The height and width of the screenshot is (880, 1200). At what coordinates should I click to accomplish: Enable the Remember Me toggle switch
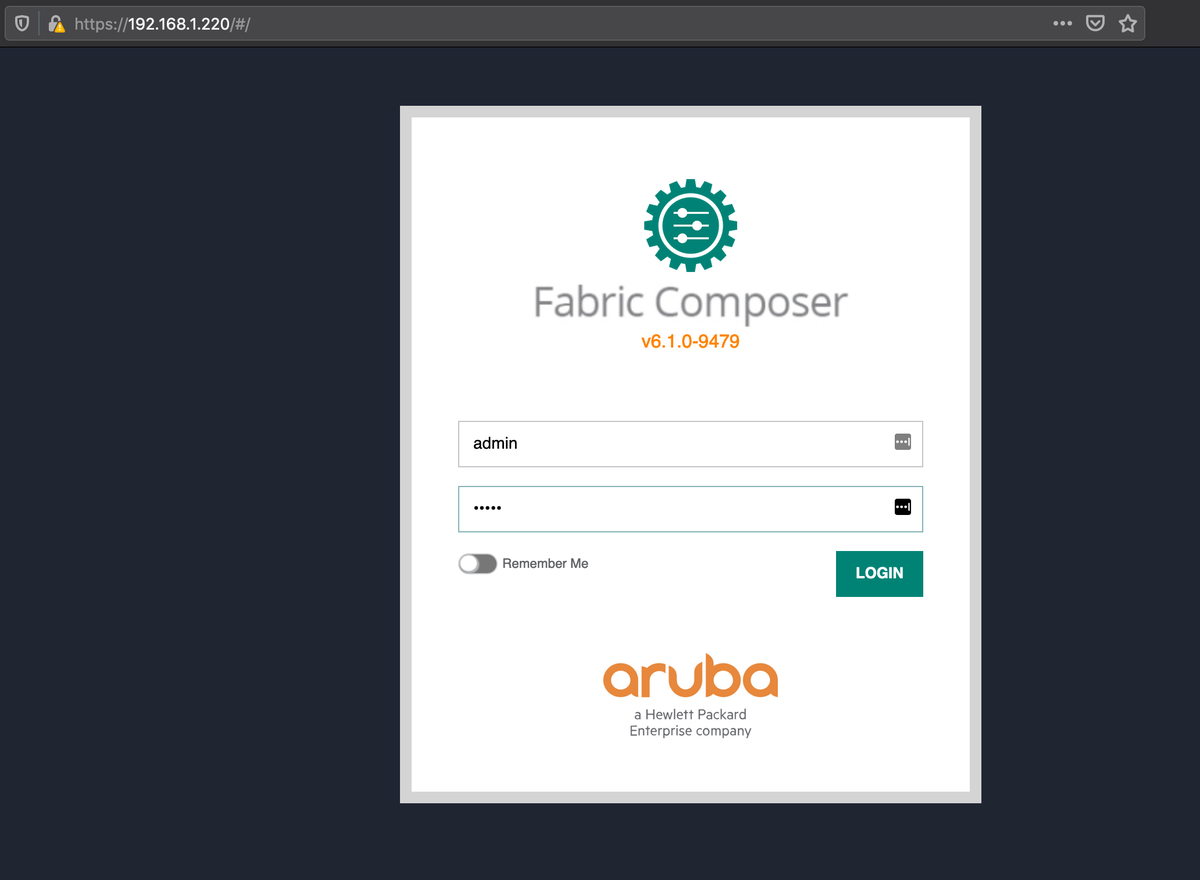[477, 564]
